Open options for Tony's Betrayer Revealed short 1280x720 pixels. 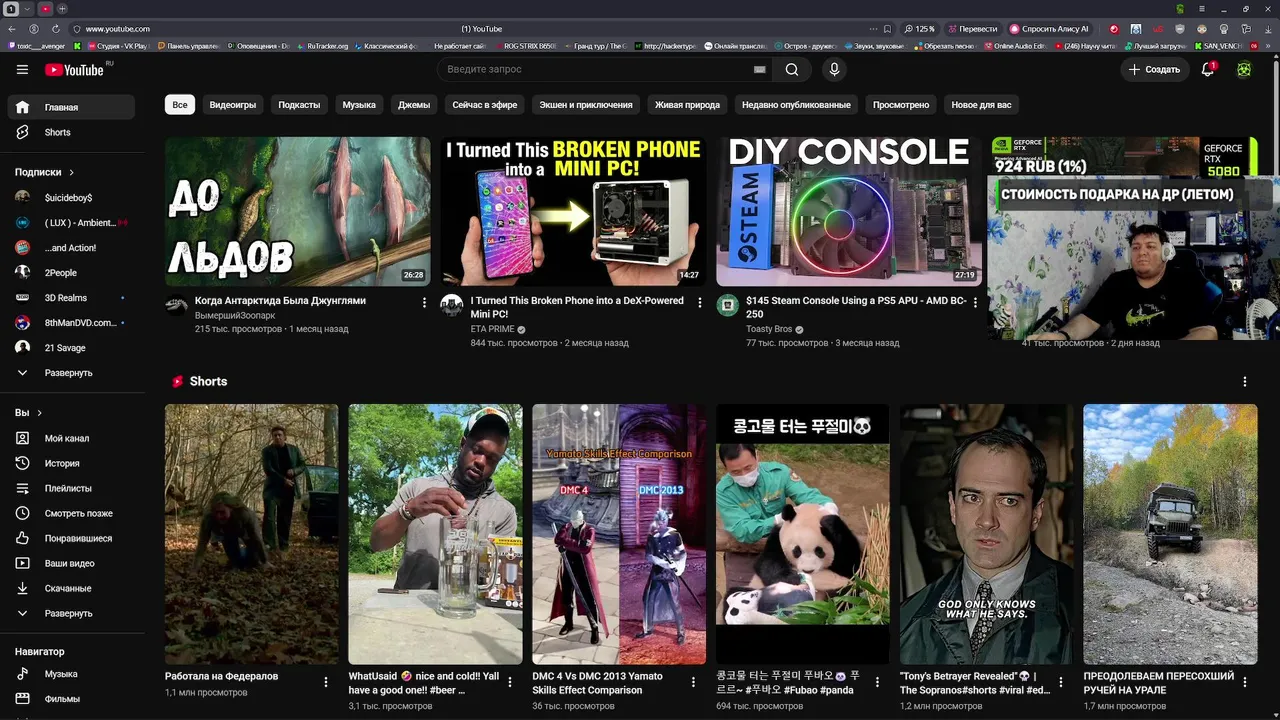1061,682
